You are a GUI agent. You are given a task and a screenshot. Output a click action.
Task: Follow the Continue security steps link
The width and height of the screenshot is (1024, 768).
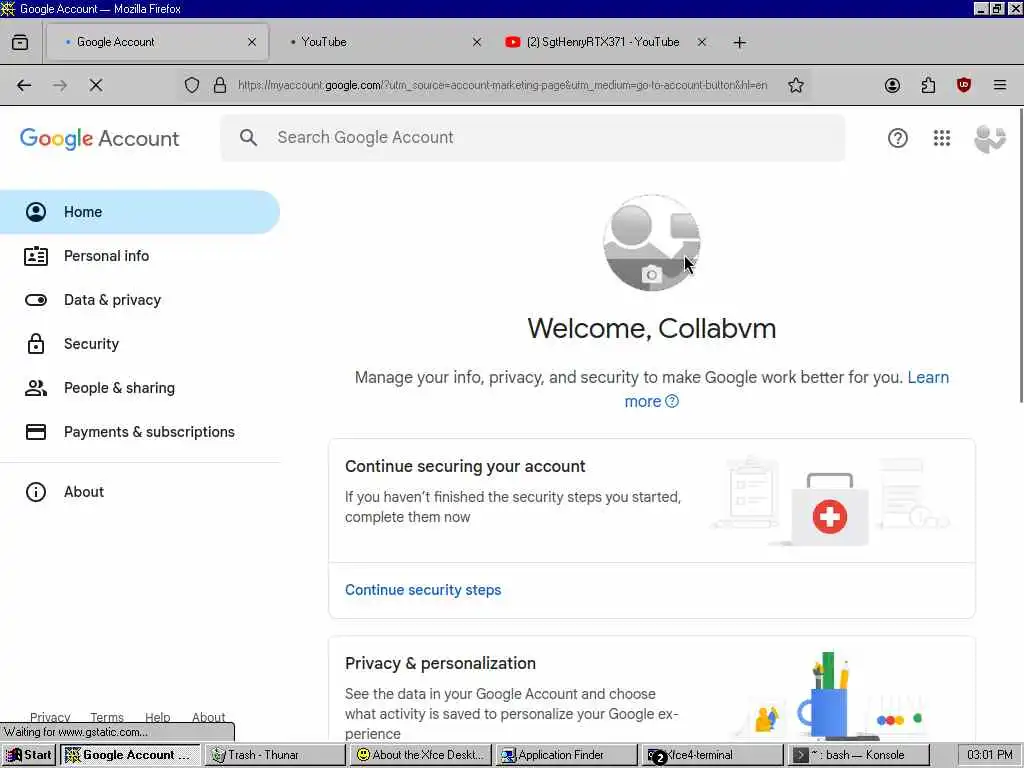[423, 590]
